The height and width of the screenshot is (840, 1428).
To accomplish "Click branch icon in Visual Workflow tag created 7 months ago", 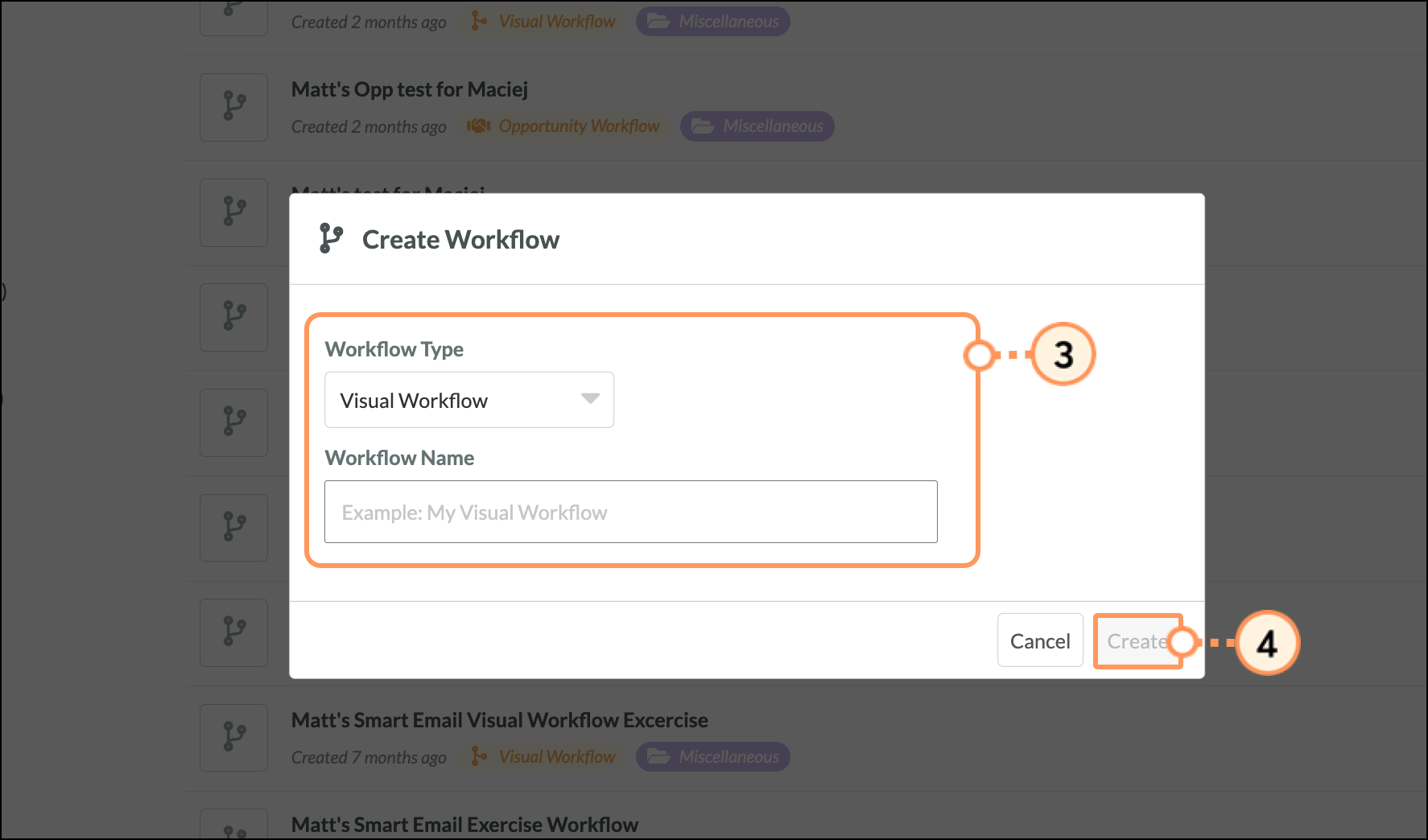I will pyautogui.click(x=479, y=756).
